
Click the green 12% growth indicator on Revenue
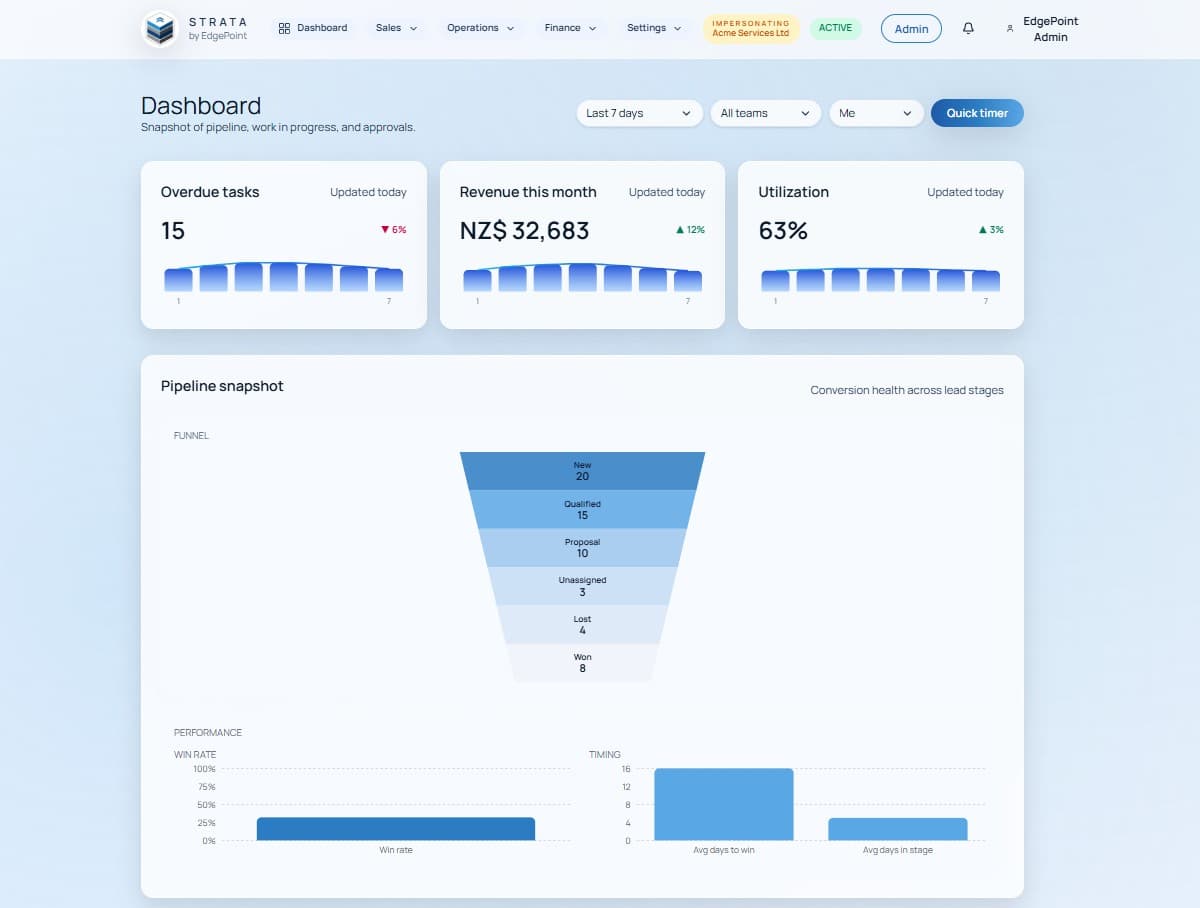pos(688,229)
